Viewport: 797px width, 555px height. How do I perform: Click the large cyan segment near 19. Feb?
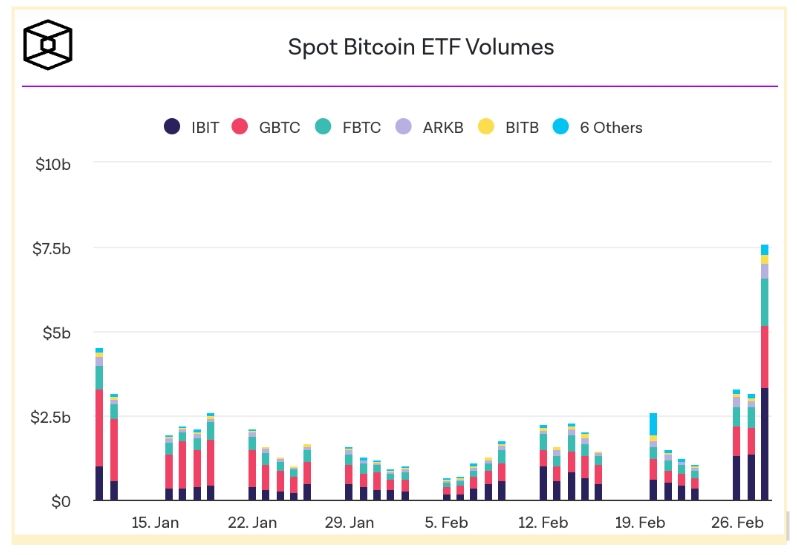click(653, 424)
